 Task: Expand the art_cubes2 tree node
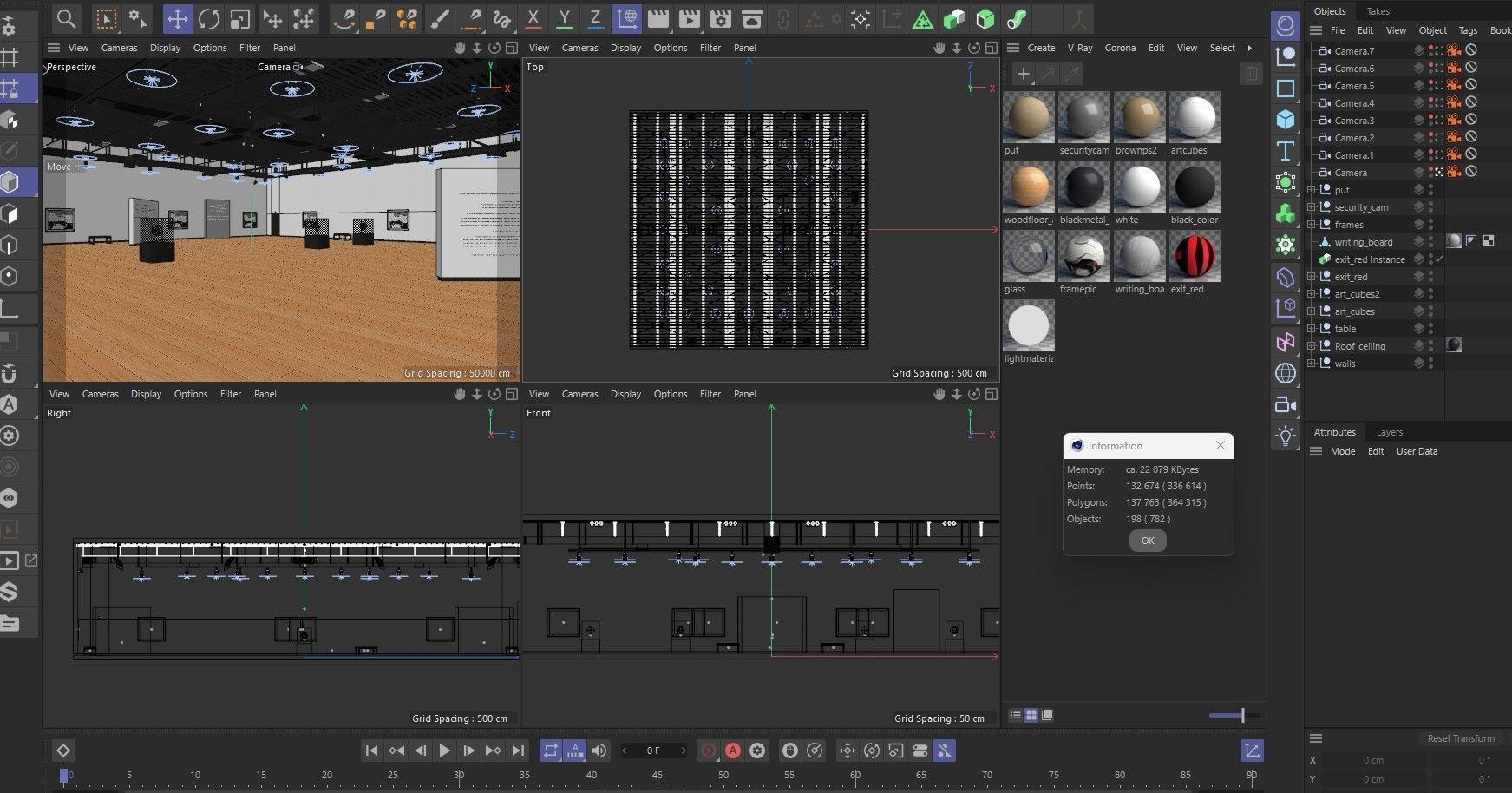coord(1312,294)
